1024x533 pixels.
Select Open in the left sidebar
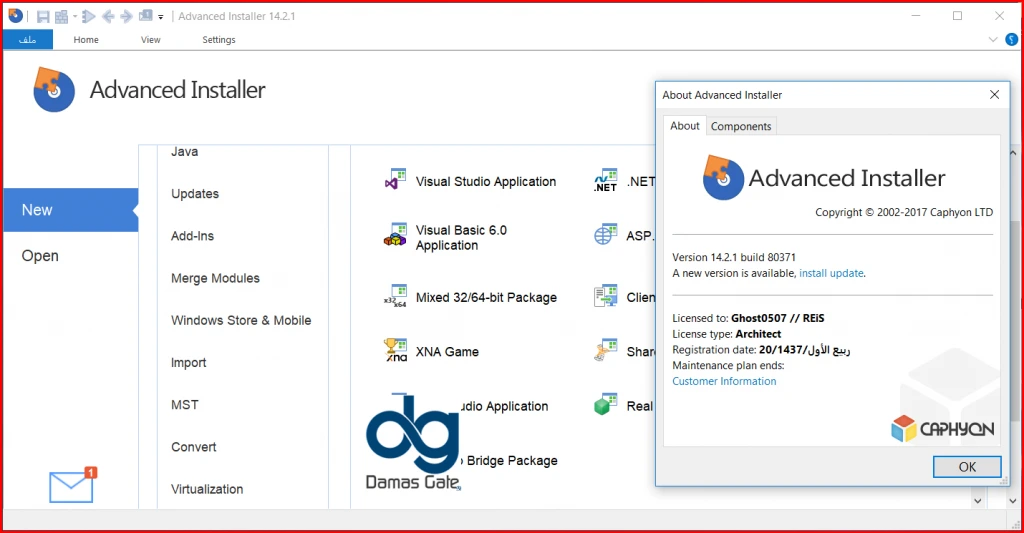click(40, 255)
